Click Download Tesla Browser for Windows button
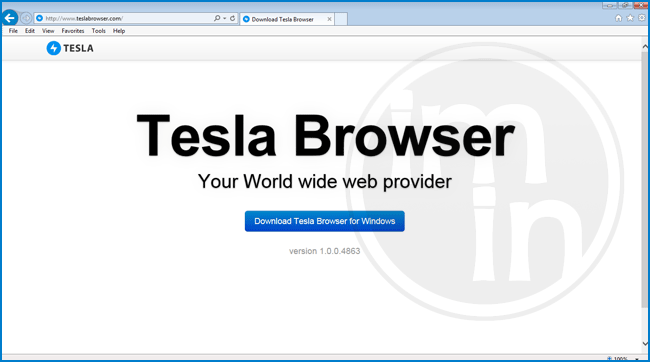The image size is (650, 362). [325, 221]
